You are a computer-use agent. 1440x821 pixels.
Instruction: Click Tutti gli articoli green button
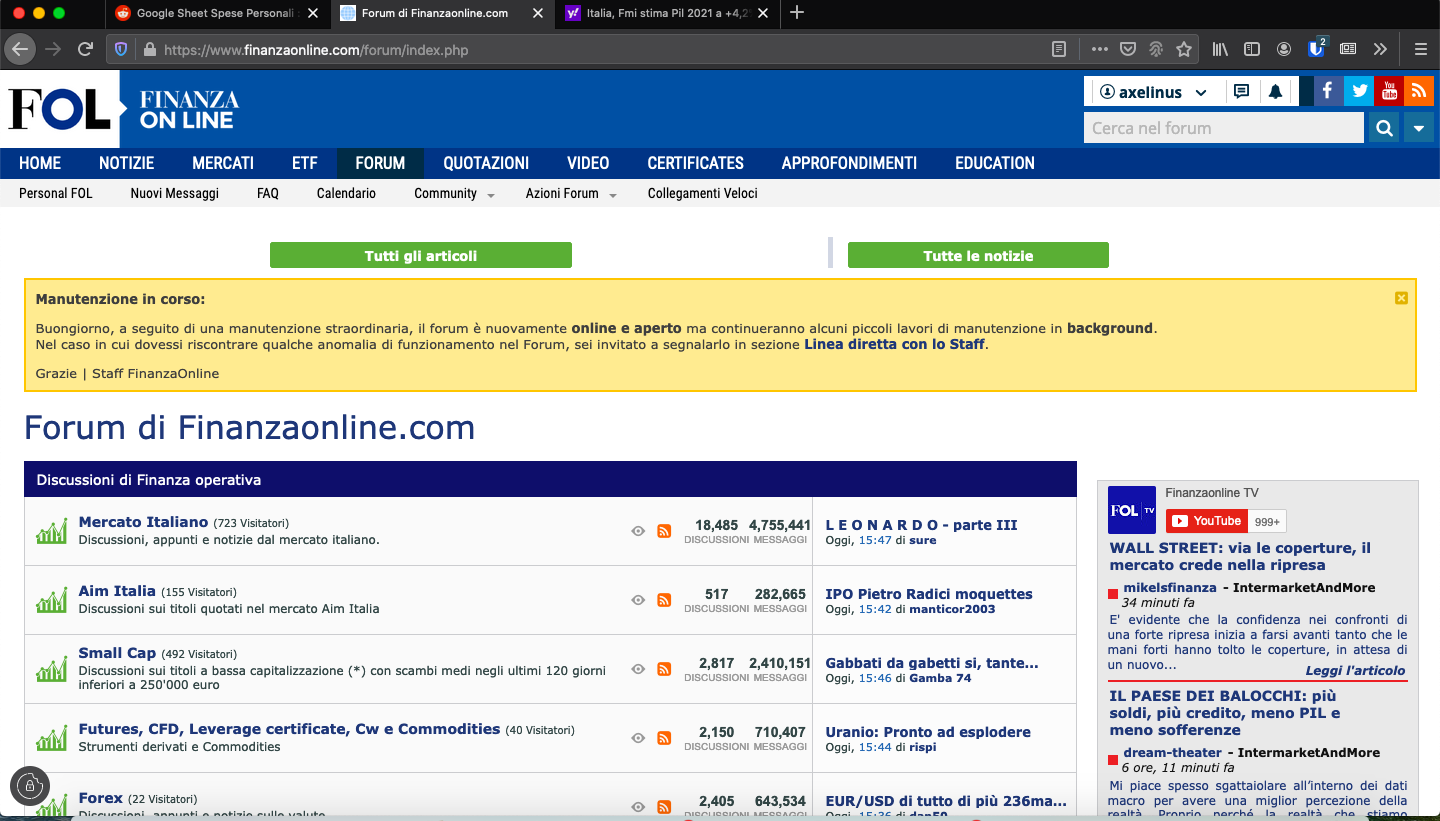coord(421,256)
